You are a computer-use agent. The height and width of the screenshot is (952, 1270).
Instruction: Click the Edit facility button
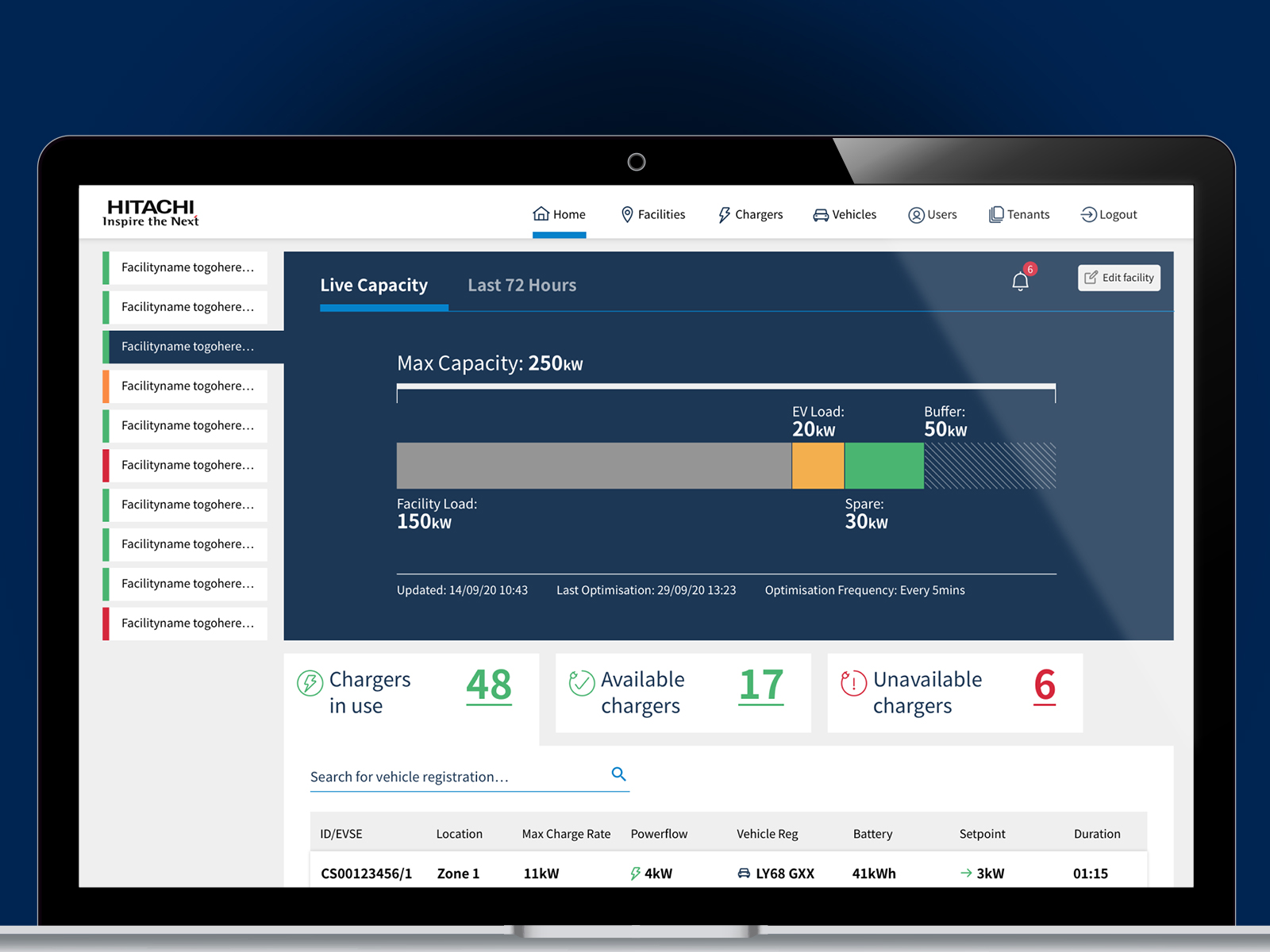[1119, 278]
